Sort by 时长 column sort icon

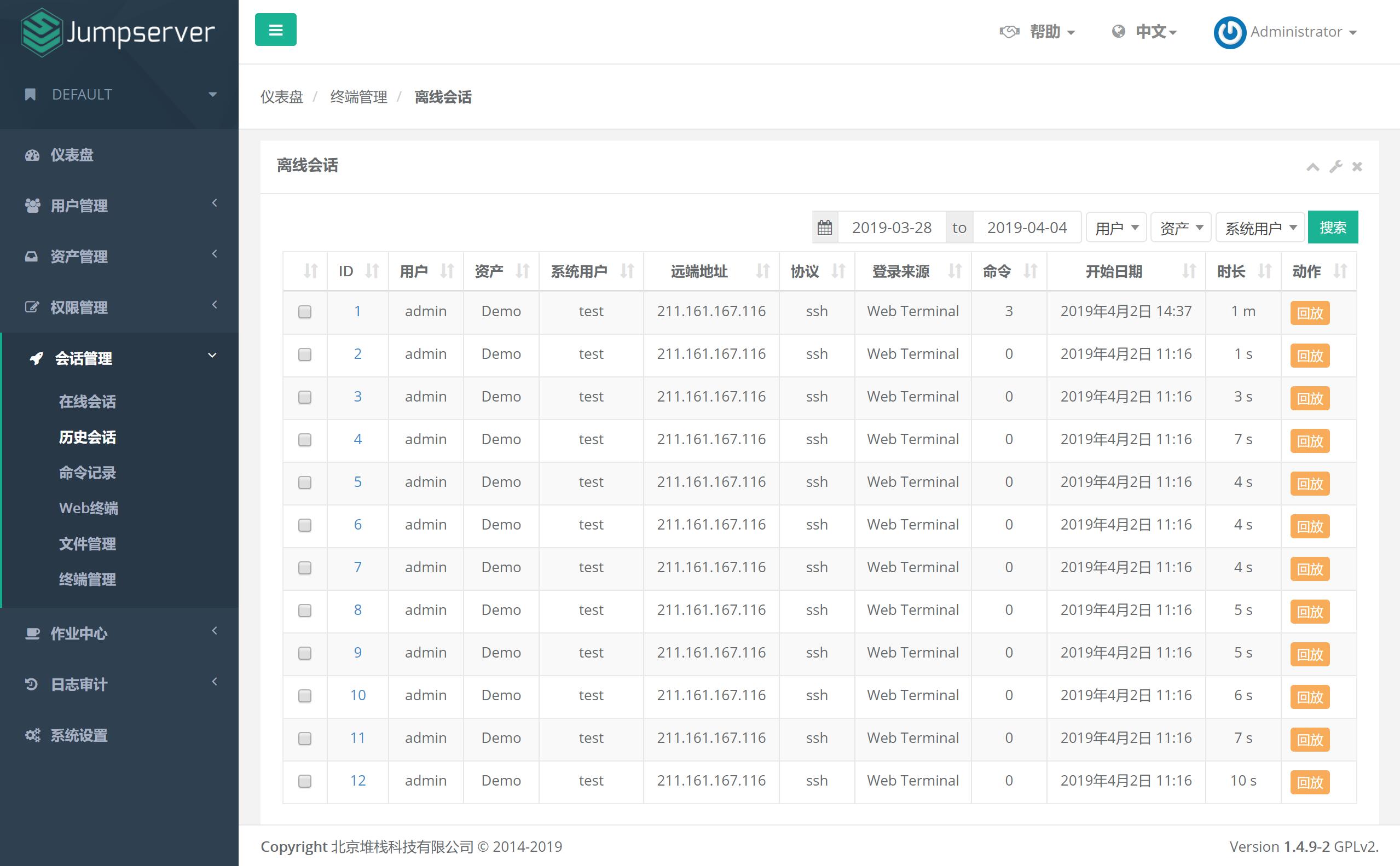tap(1265, 271)
